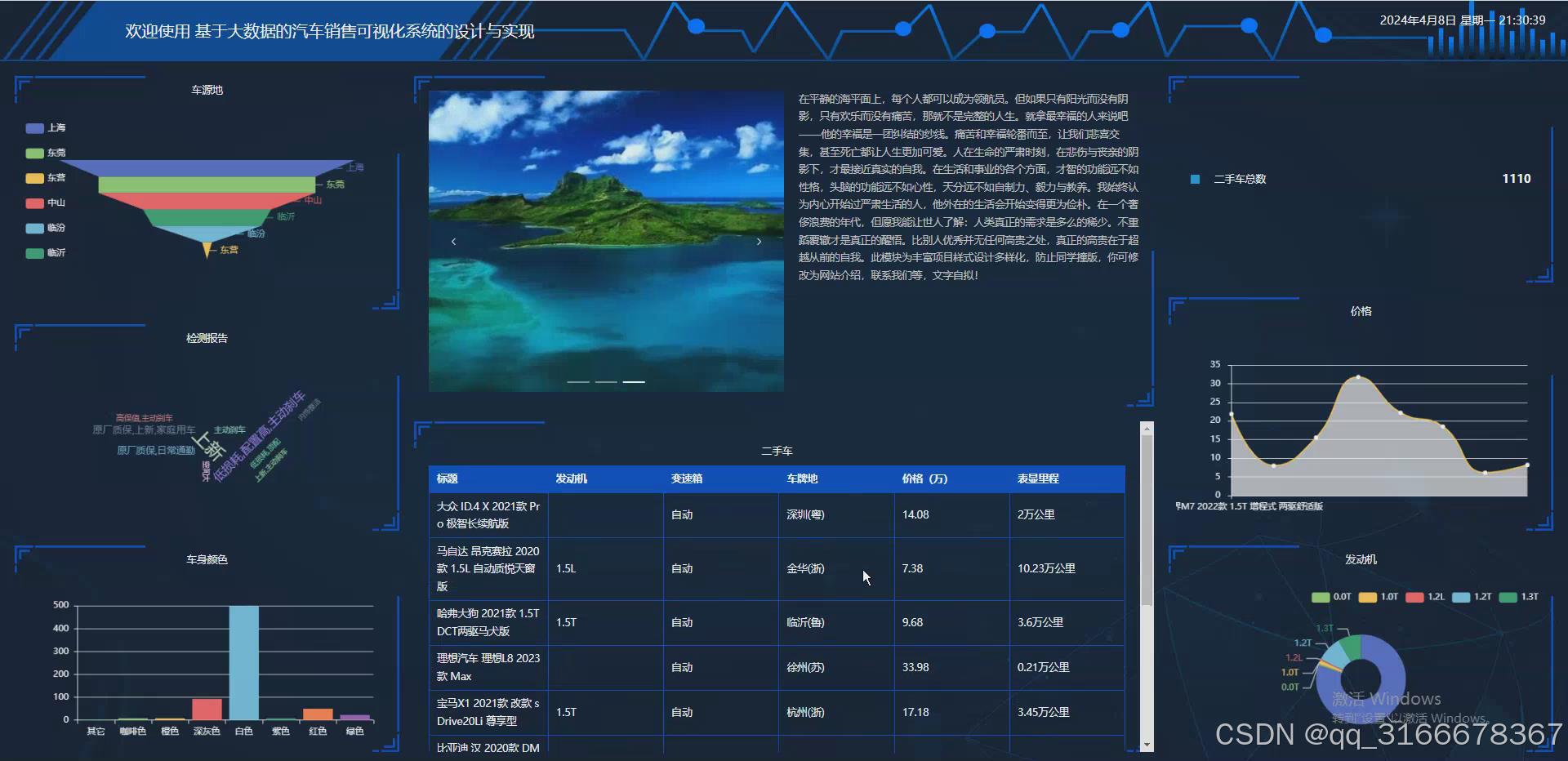The image size is (1568, 761).
Task: Select the first carousel indicator dash
Action: 578,381
